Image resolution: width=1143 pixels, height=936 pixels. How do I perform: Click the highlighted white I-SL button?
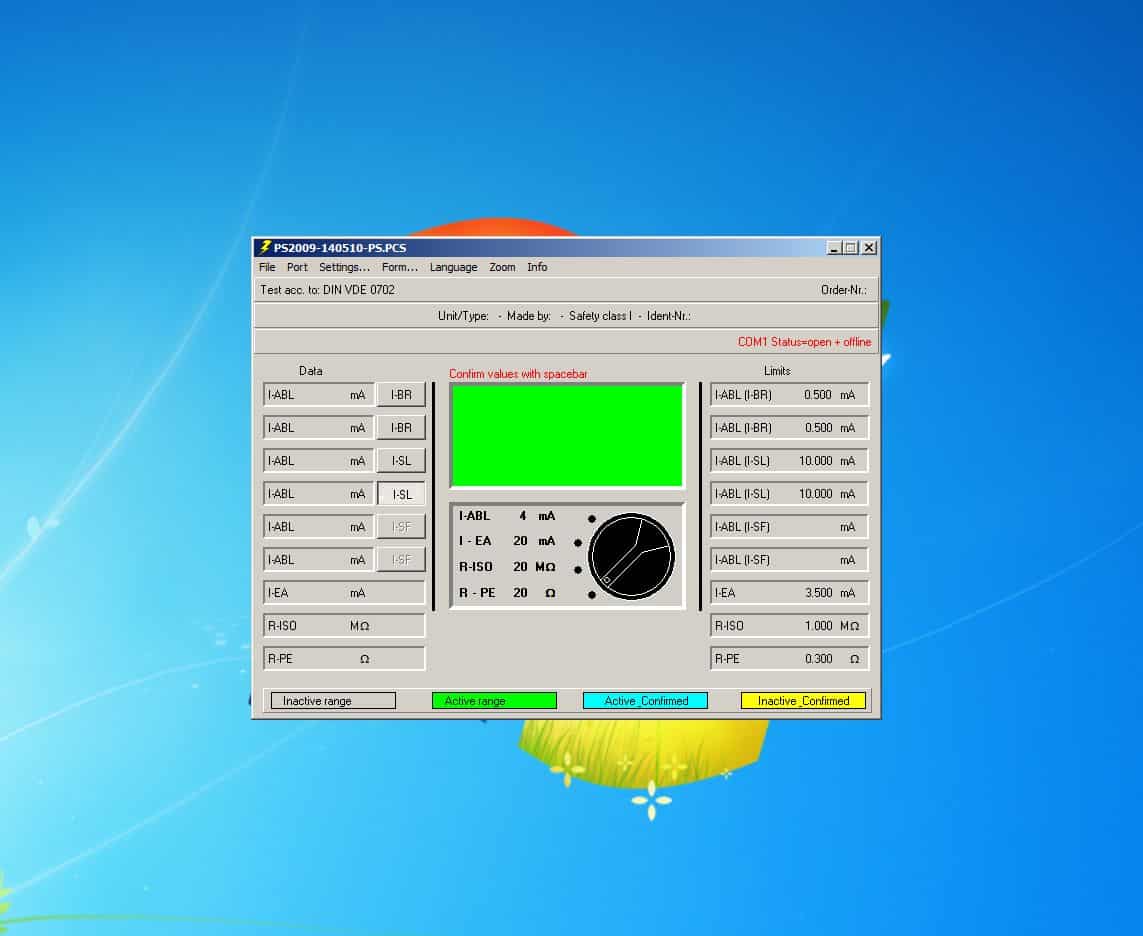click(x=402, y=494)
